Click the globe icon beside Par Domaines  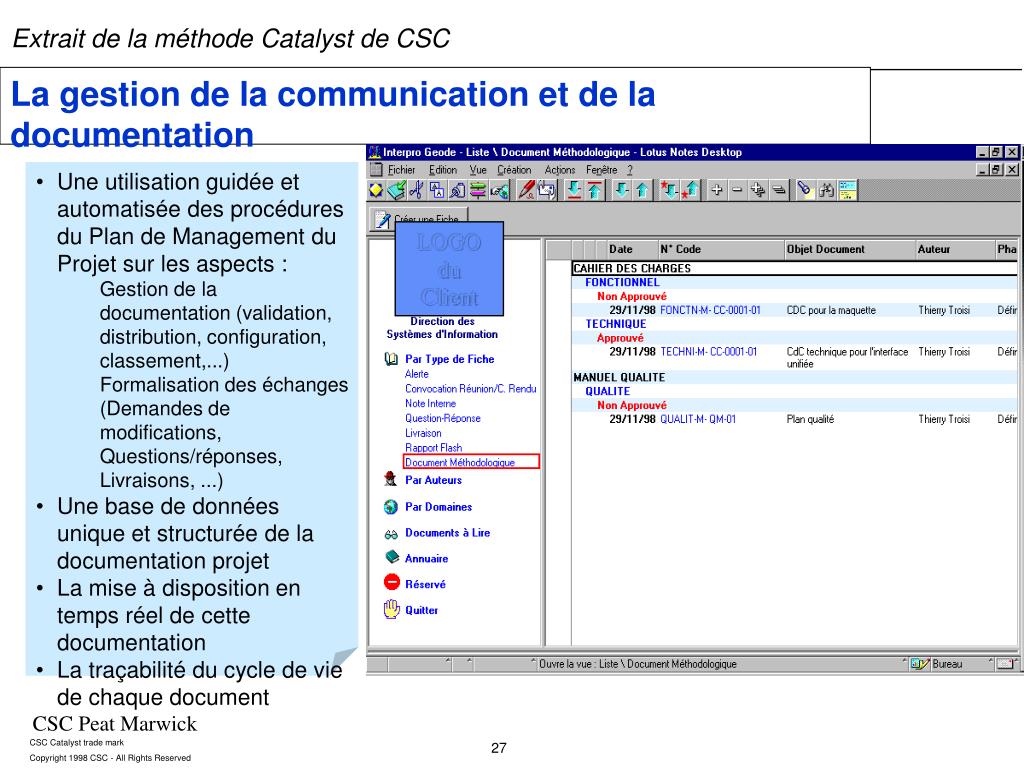[391, 507]
